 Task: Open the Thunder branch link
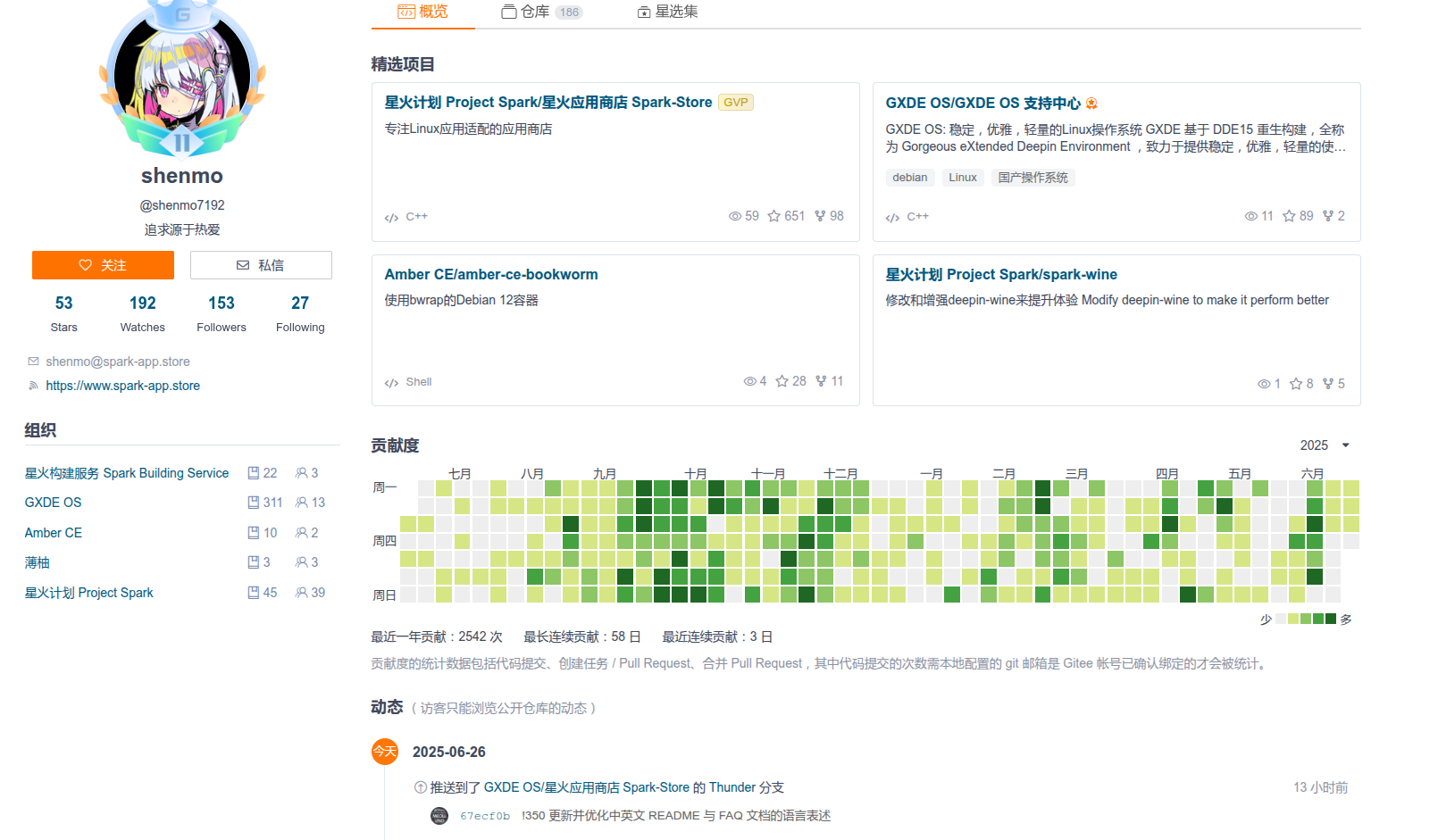[x=732, y=787]
